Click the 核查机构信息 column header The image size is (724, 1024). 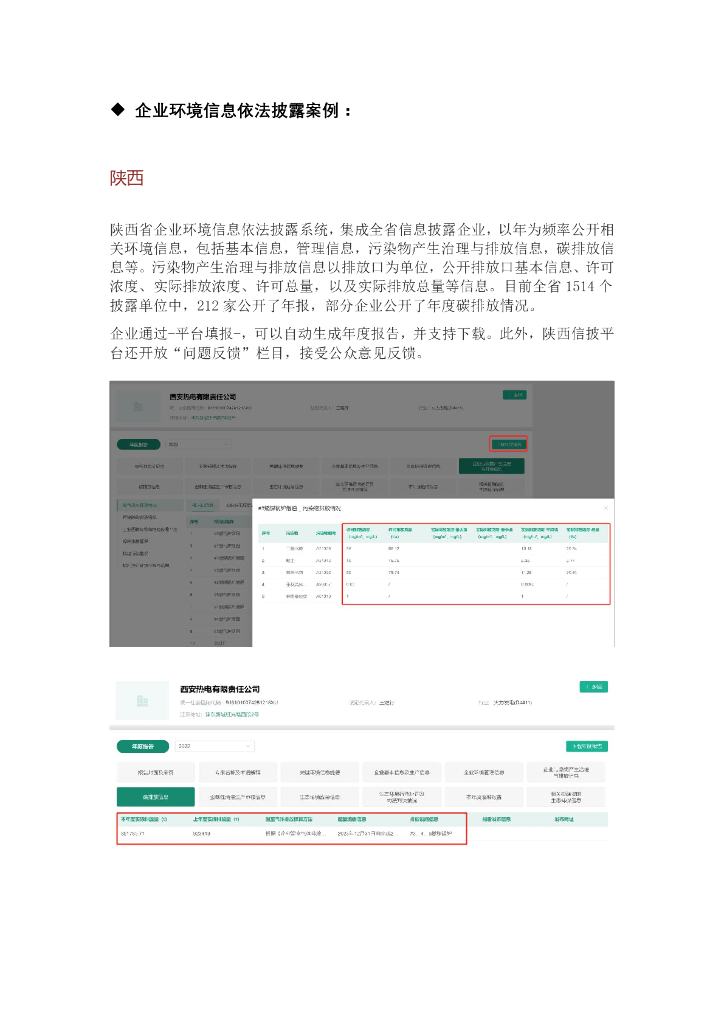pos(497,819)
